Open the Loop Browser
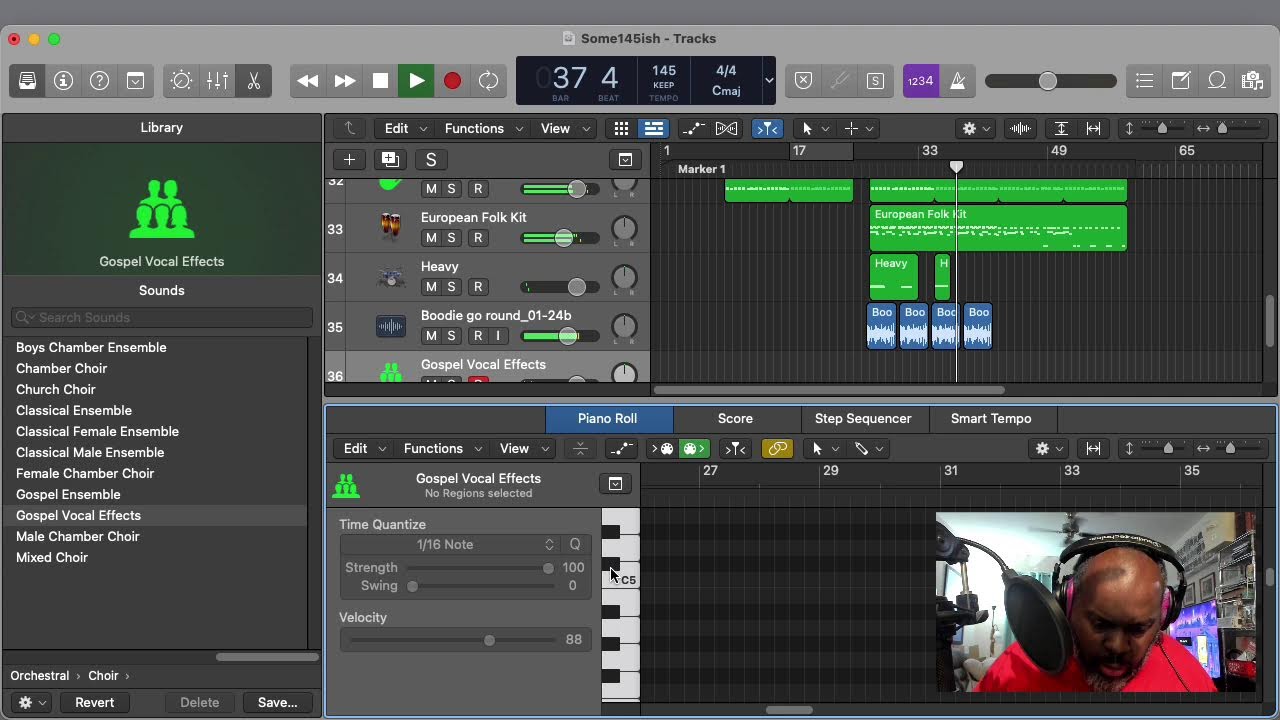This screenshot has height=720, width=1280. click(x=1217, y=81)
